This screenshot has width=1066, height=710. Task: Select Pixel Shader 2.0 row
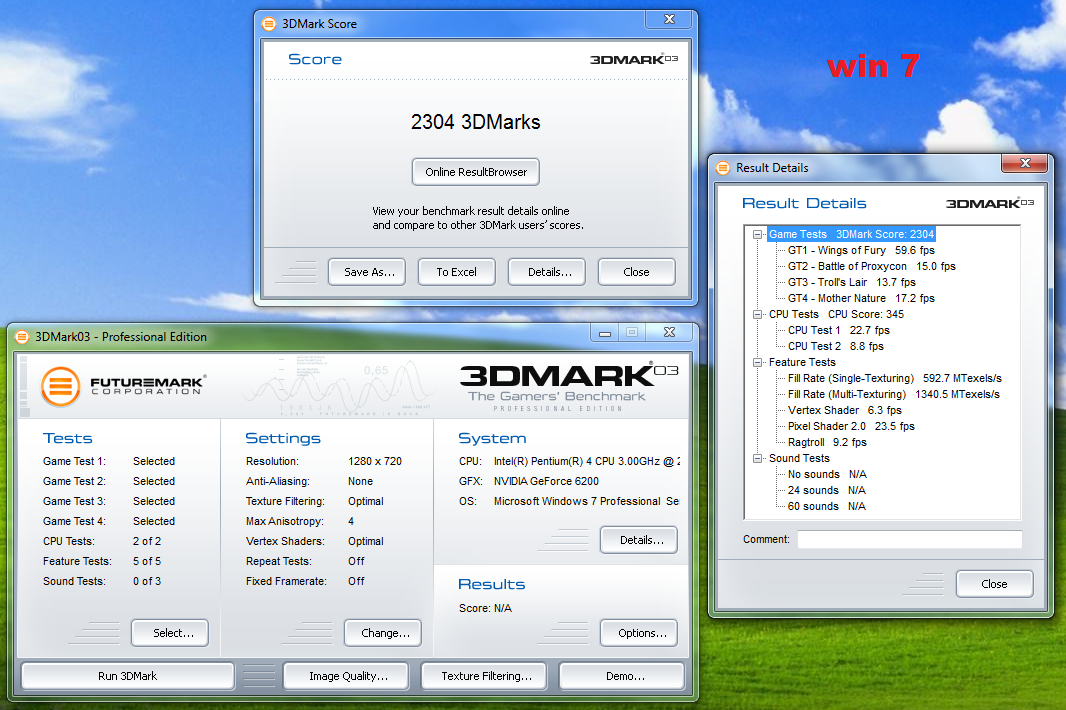pos(851,426)
